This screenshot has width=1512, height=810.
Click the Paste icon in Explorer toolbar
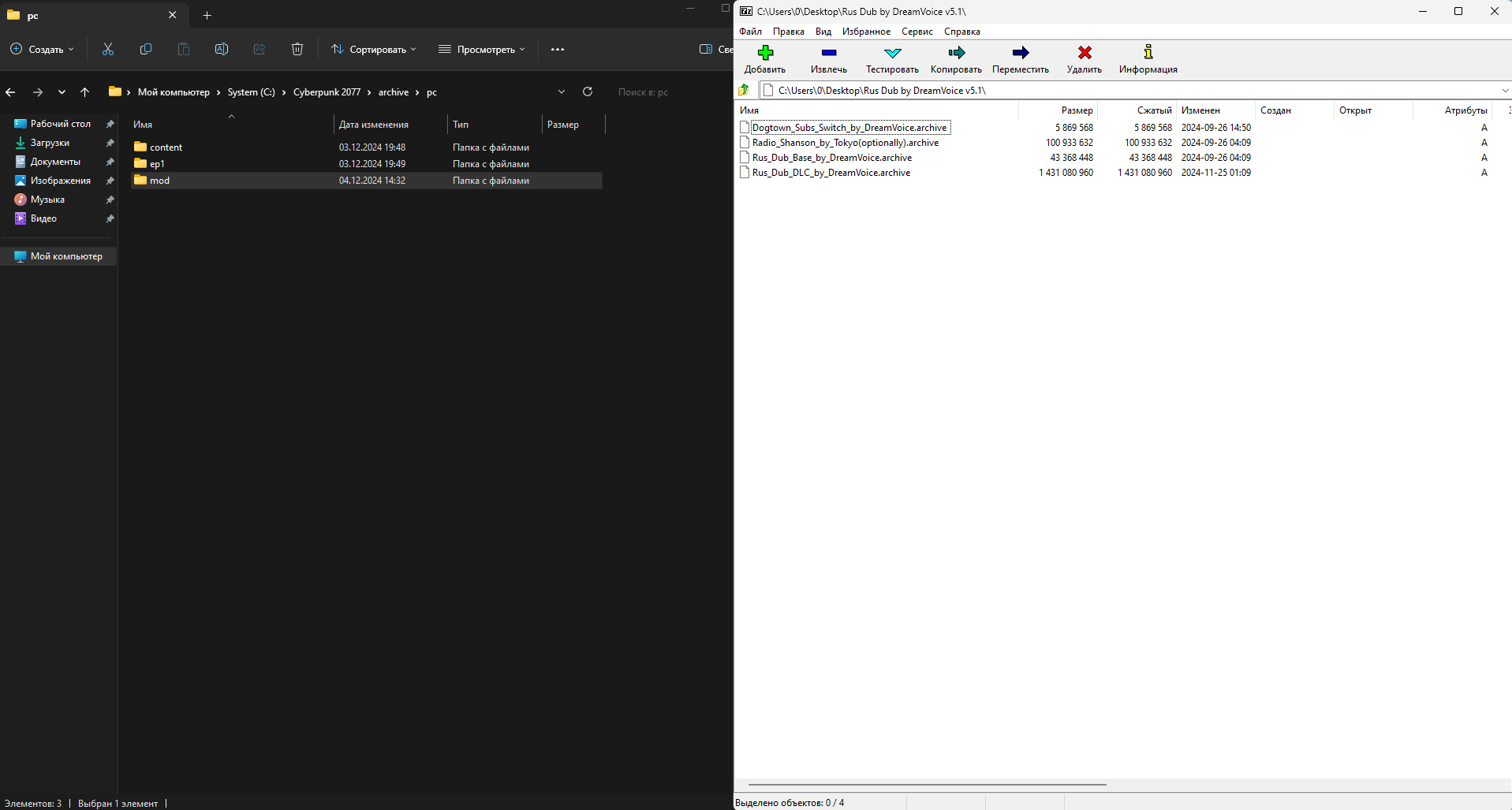(x=184, y=49)
